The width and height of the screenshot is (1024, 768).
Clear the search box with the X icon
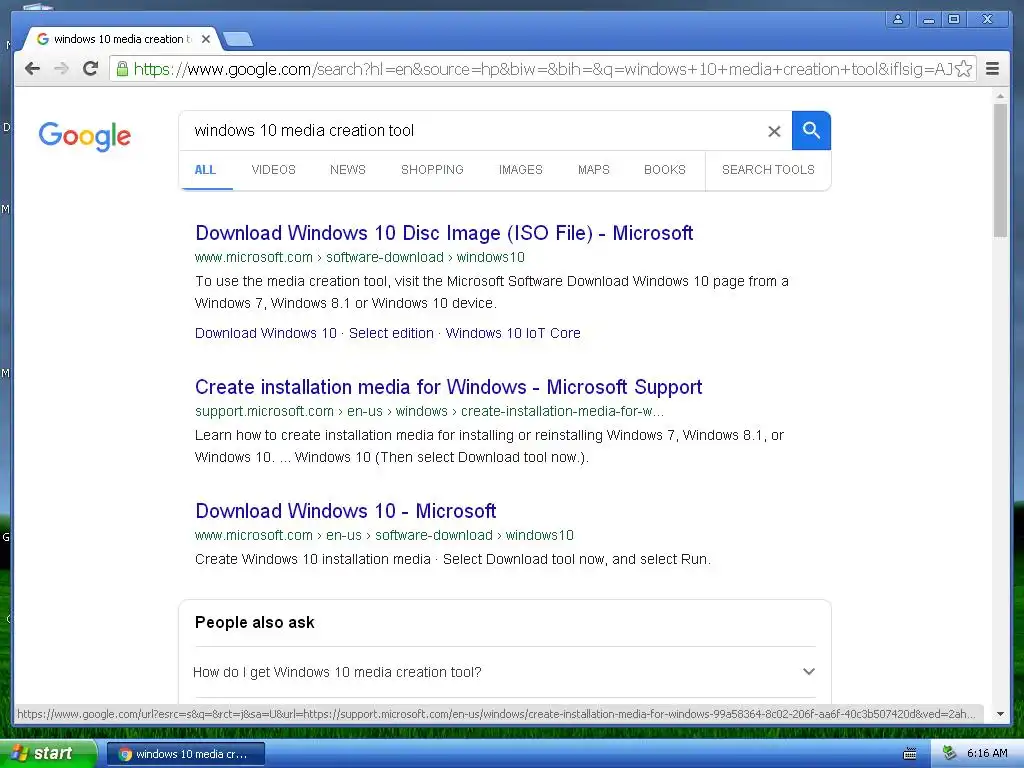(774, 131)
